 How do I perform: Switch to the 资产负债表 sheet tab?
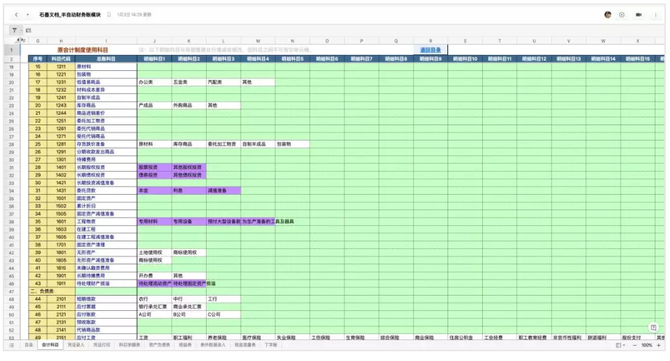[x=159, y=345]
